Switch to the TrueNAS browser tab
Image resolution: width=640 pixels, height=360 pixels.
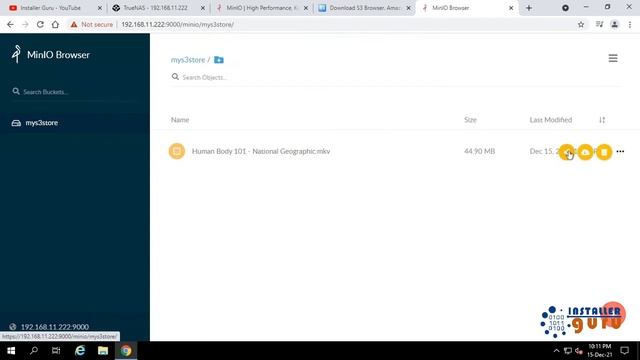tap(158, 8)
